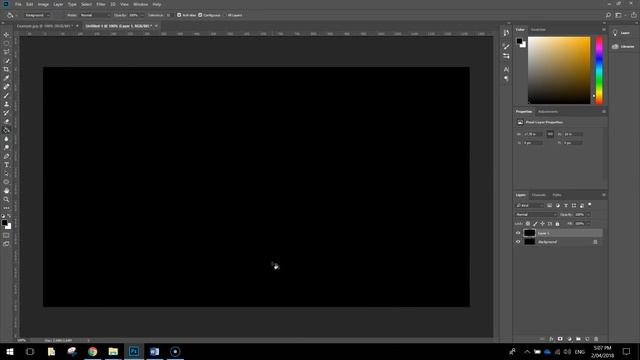Select the History Brush tool
This screenshot has height=360, width=640.
[6, 113]
